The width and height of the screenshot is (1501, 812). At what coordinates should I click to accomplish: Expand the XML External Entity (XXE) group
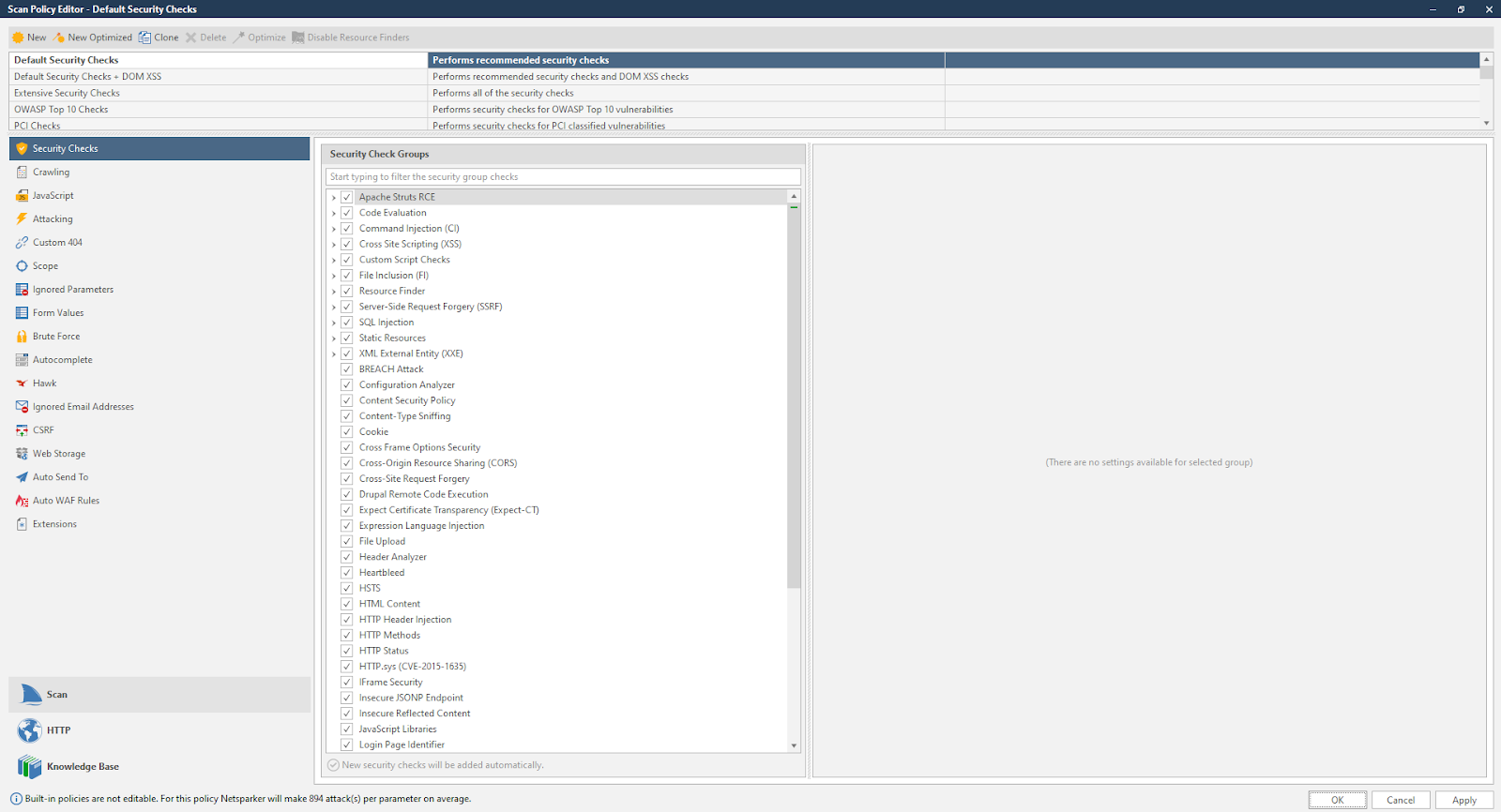[x=334, y=354]
